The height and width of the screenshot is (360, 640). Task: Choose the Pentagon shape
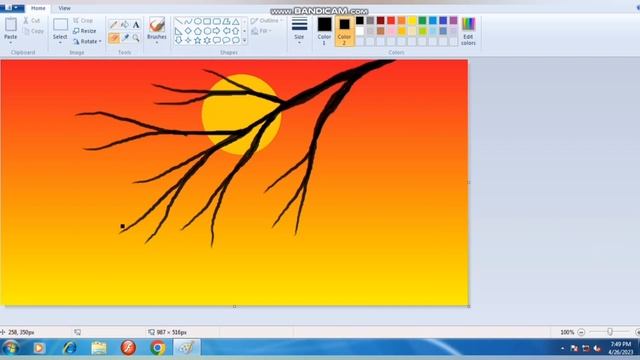198,31
